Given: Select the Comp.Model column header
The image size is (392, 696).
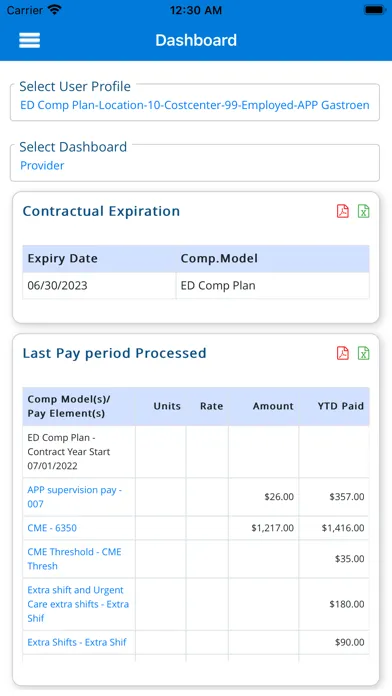Looking at the screenshot, I should point(219,258).
